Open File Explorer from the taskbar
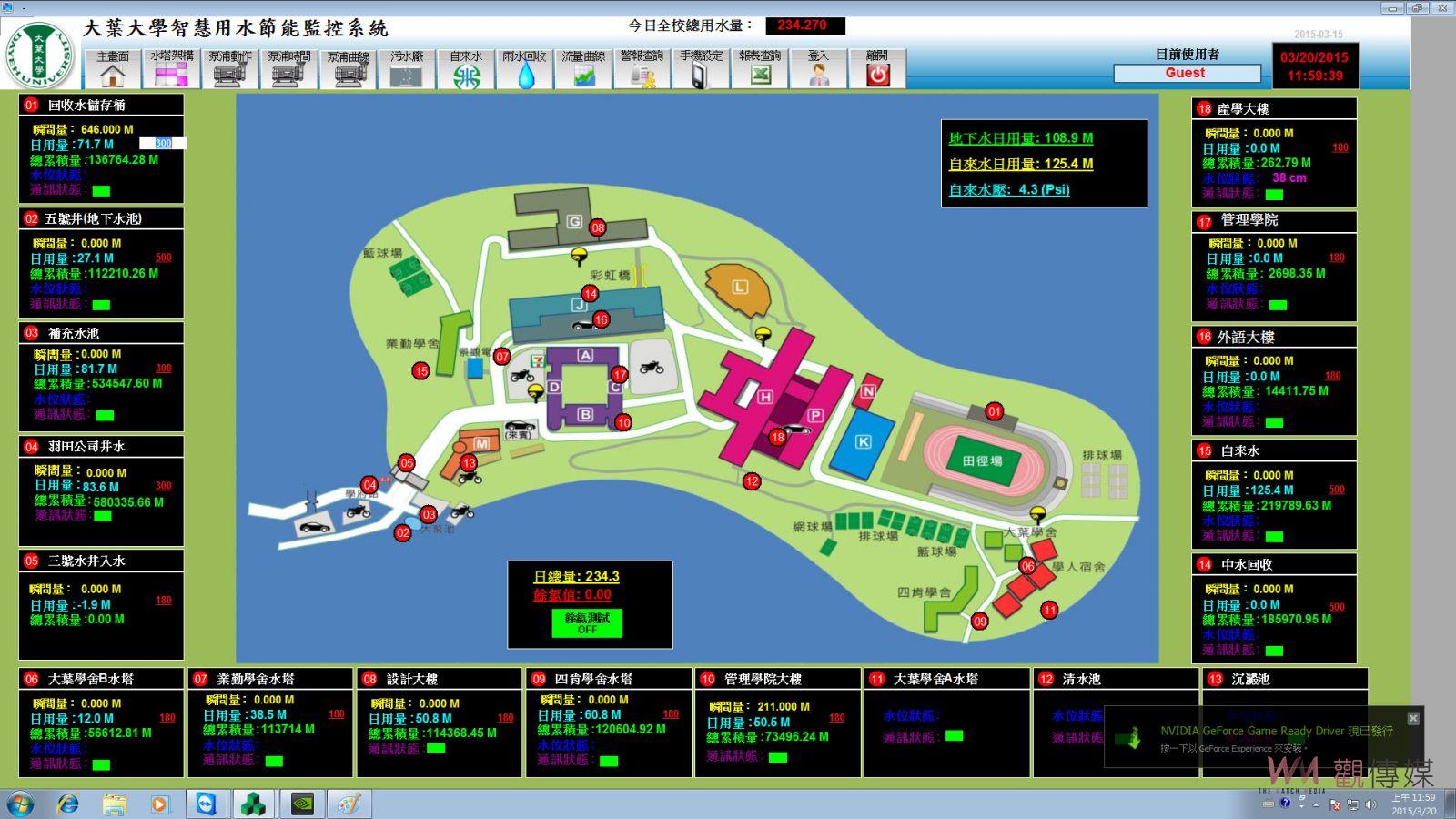 tap(114, 804)
